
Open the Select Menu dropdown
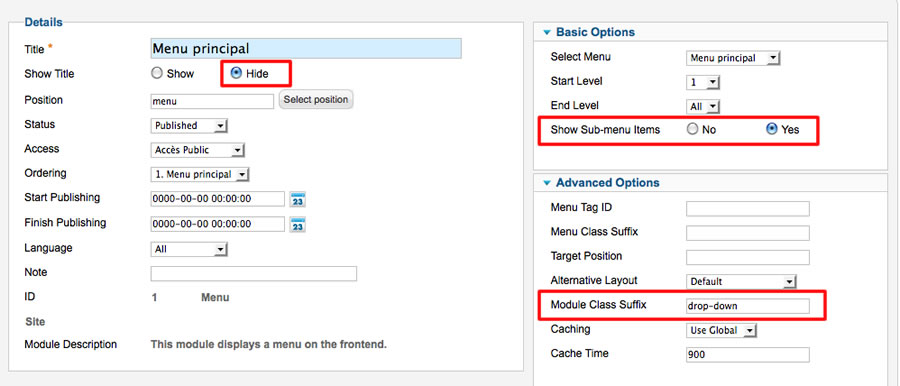pos(733,58)
